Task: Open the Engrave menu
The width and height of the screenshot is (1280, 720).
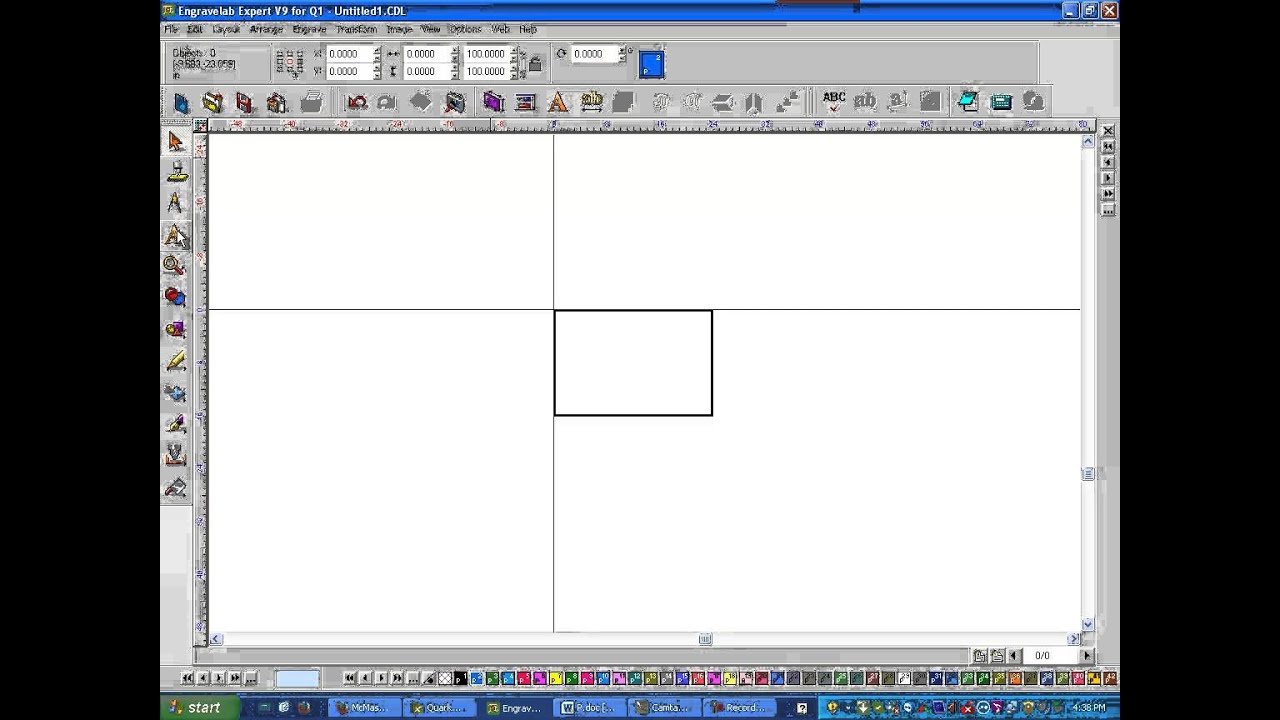Action: [x=309, y=29]
